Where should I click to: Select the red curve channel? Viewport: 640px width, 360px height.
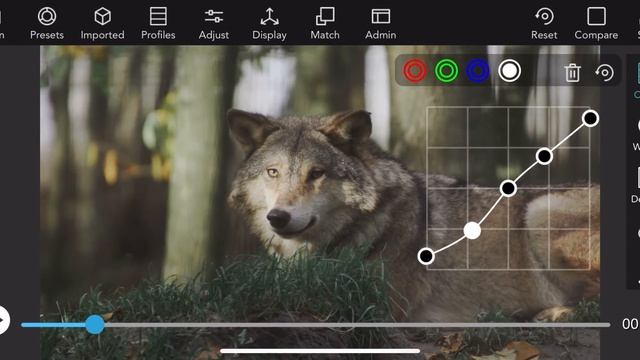pos(415,71)
